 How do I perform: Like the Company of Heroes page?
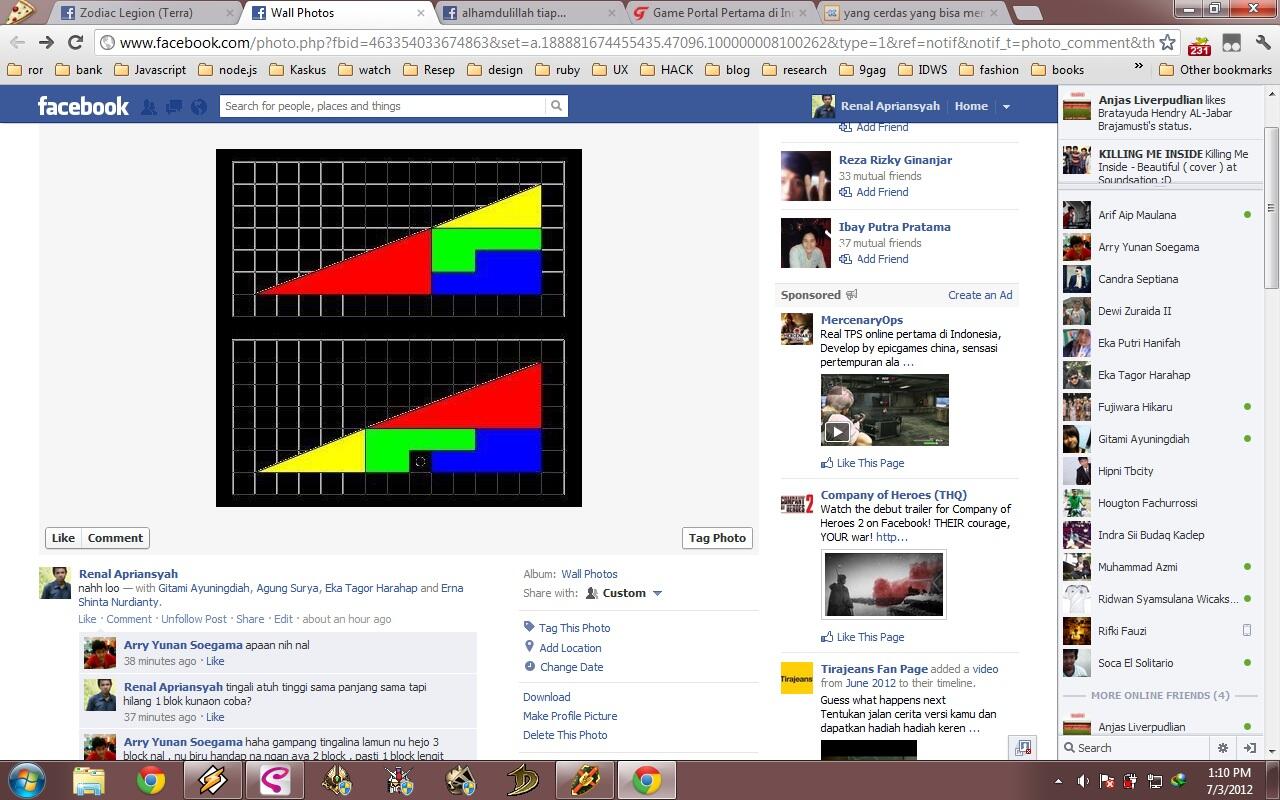[862, 637]
